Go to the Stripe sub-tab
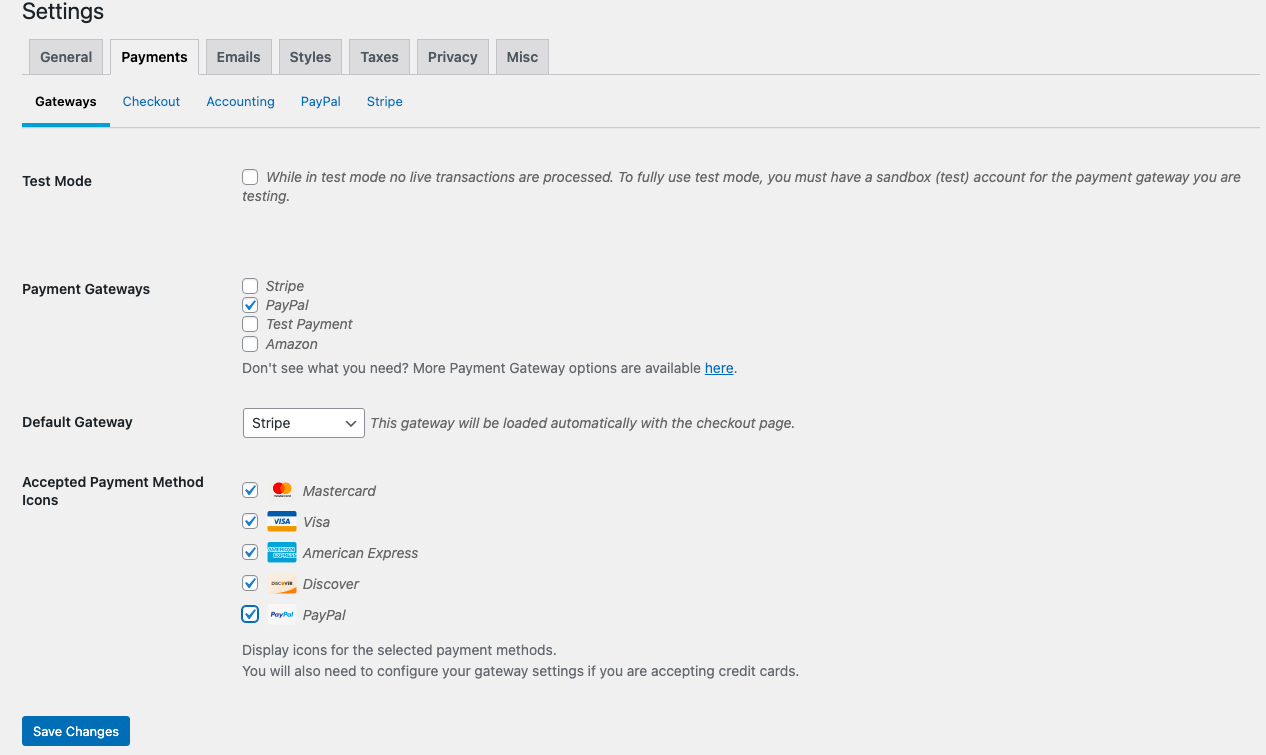 point(385,102)
